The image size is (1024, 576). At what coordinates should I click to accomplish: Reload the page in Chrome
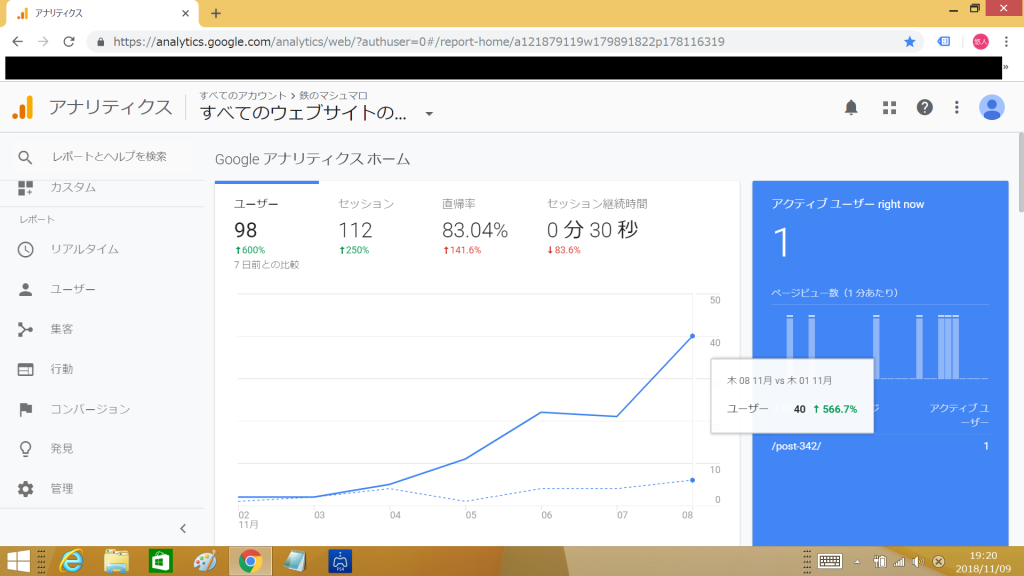pyautogui.click(x=69, y=42)
